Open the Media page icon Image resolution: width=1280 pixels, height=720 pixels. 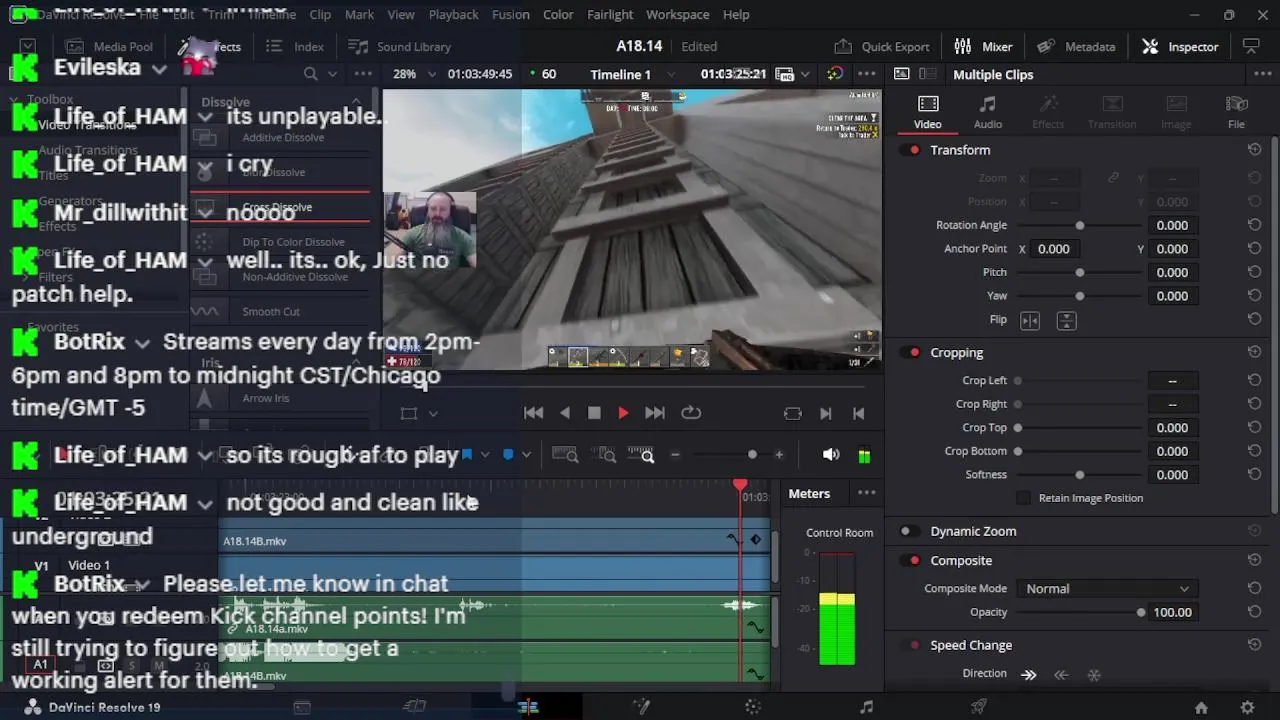301,707
